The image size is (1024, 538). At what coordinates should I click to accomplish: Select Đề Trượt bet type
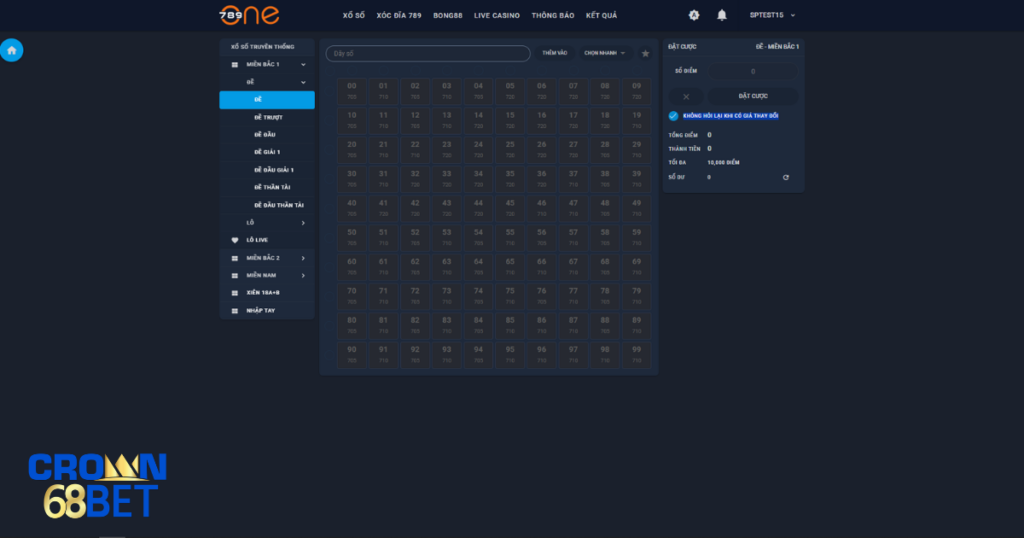click(267, 118)
